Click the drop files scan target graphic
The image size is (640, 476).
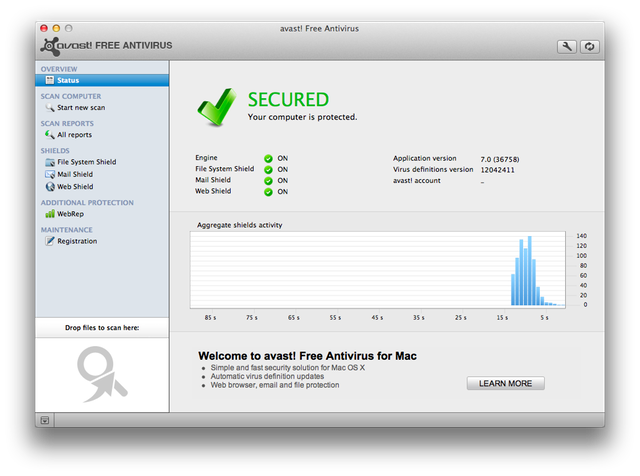(x=102, y=374)
